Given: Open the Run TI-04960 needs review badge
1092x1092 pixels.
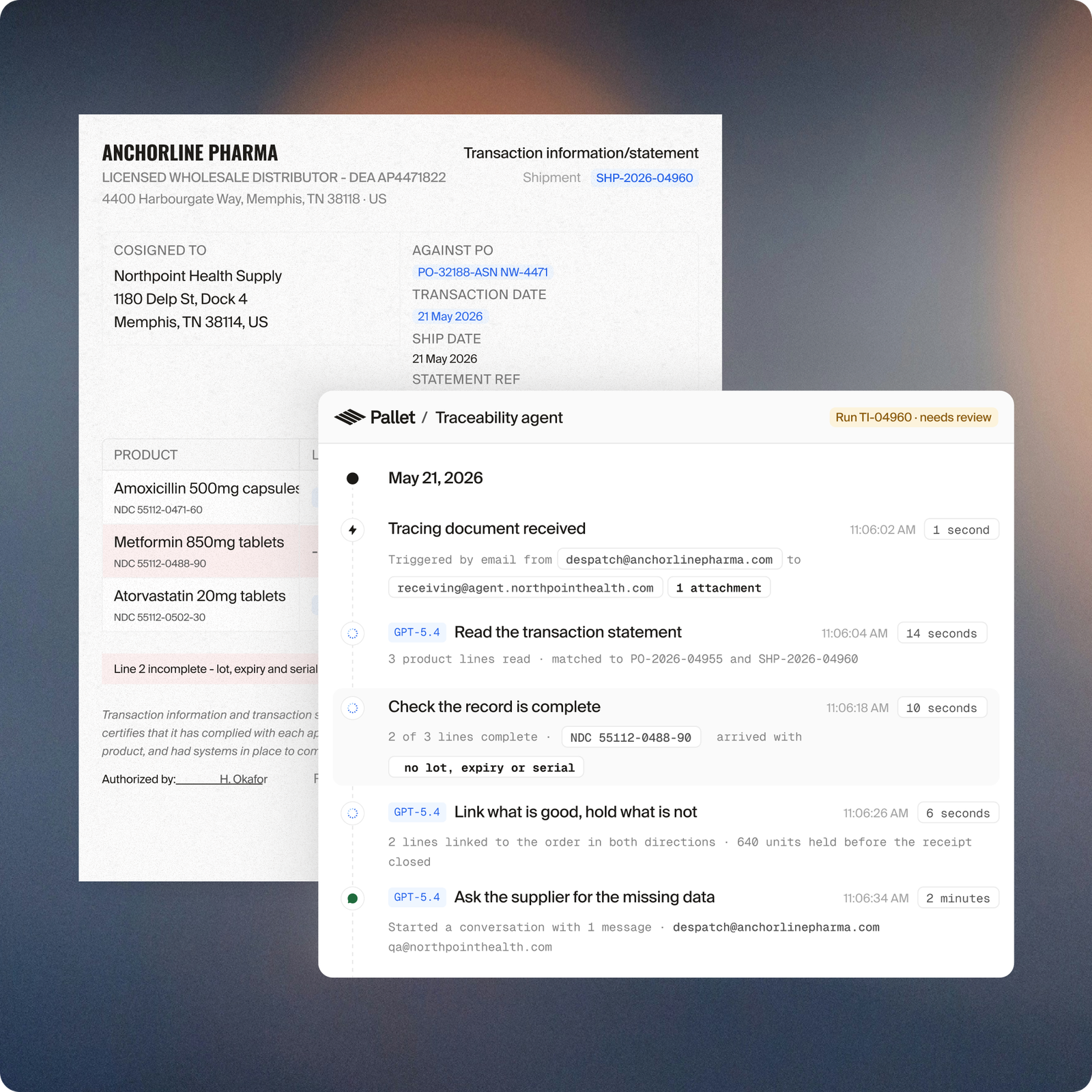Looking at the screenshot, I should coord(913,417).
